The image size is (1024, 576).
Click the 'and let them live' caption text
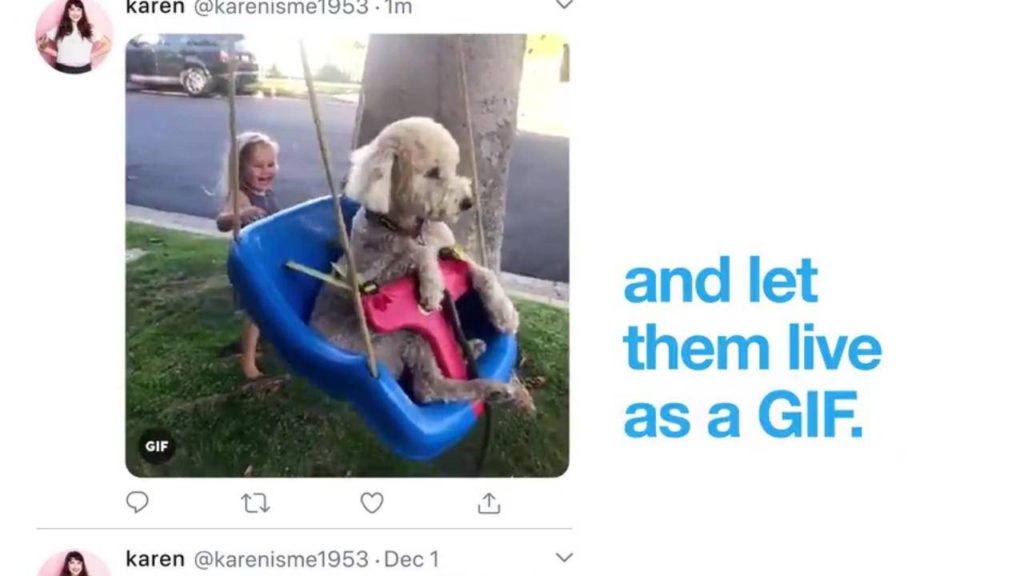[752, 315]
